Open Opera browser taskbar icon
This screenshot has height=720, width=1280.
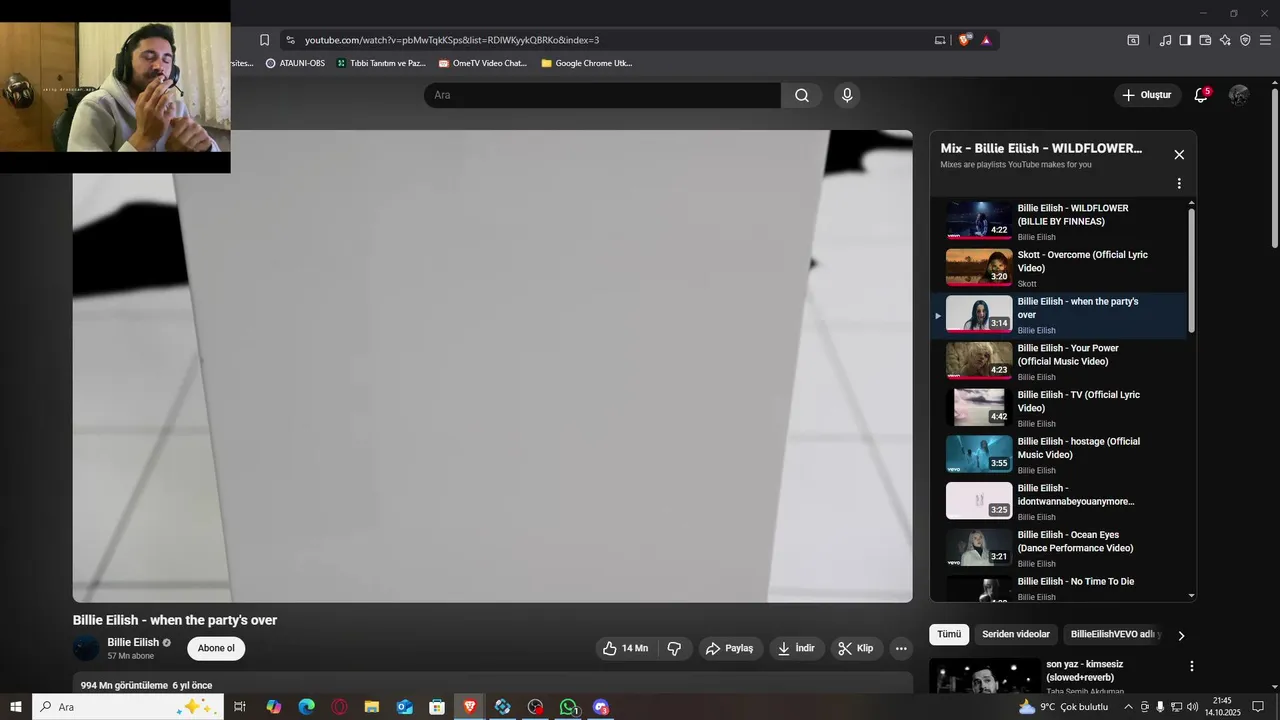[x=339, y=706]
